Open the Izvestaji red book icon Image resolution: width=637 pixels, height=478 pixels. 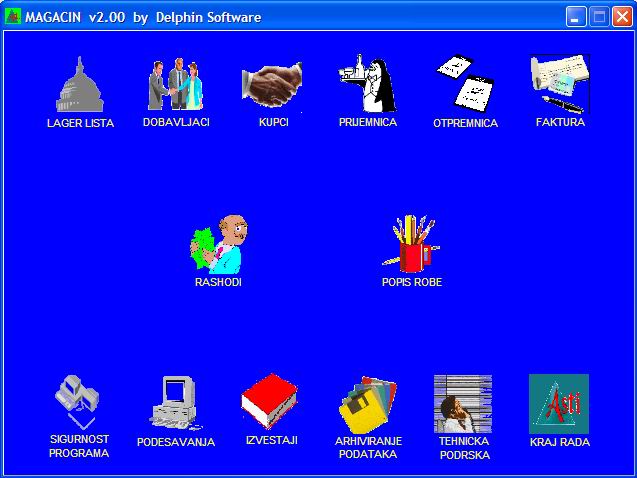coord(269,401)
